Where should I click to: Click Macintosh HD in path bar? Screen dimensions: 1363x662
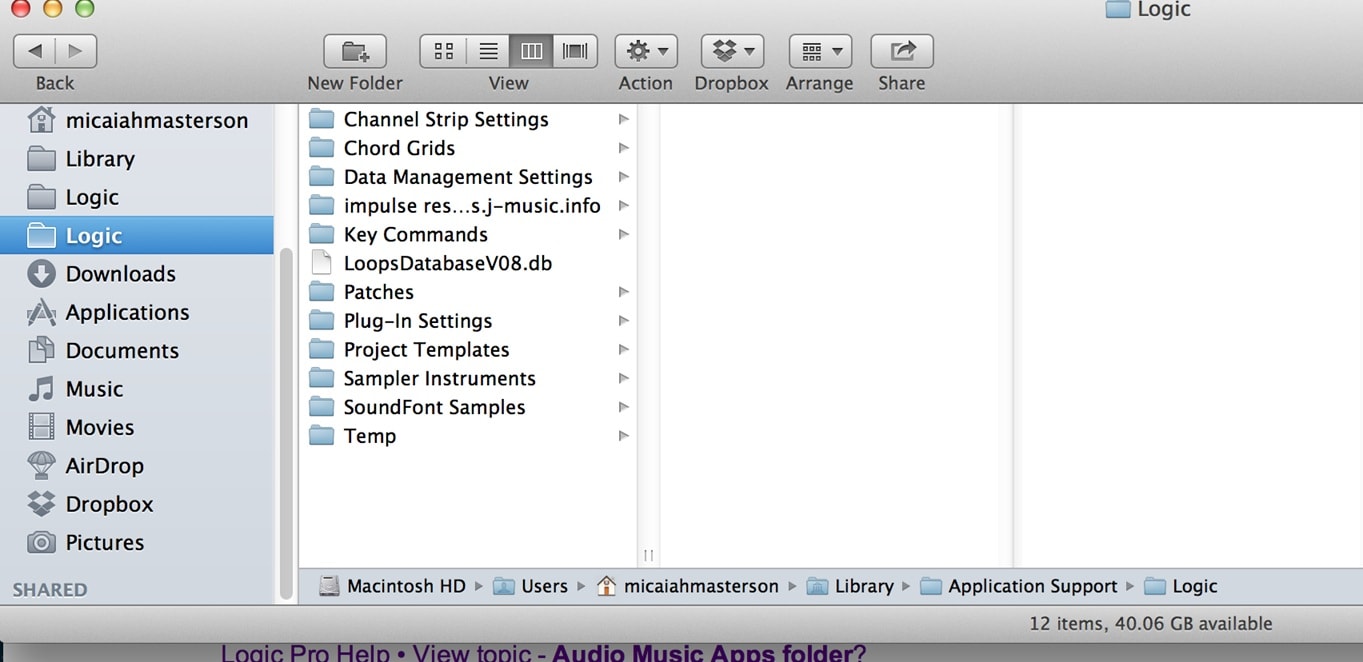[x=392, y=586]
